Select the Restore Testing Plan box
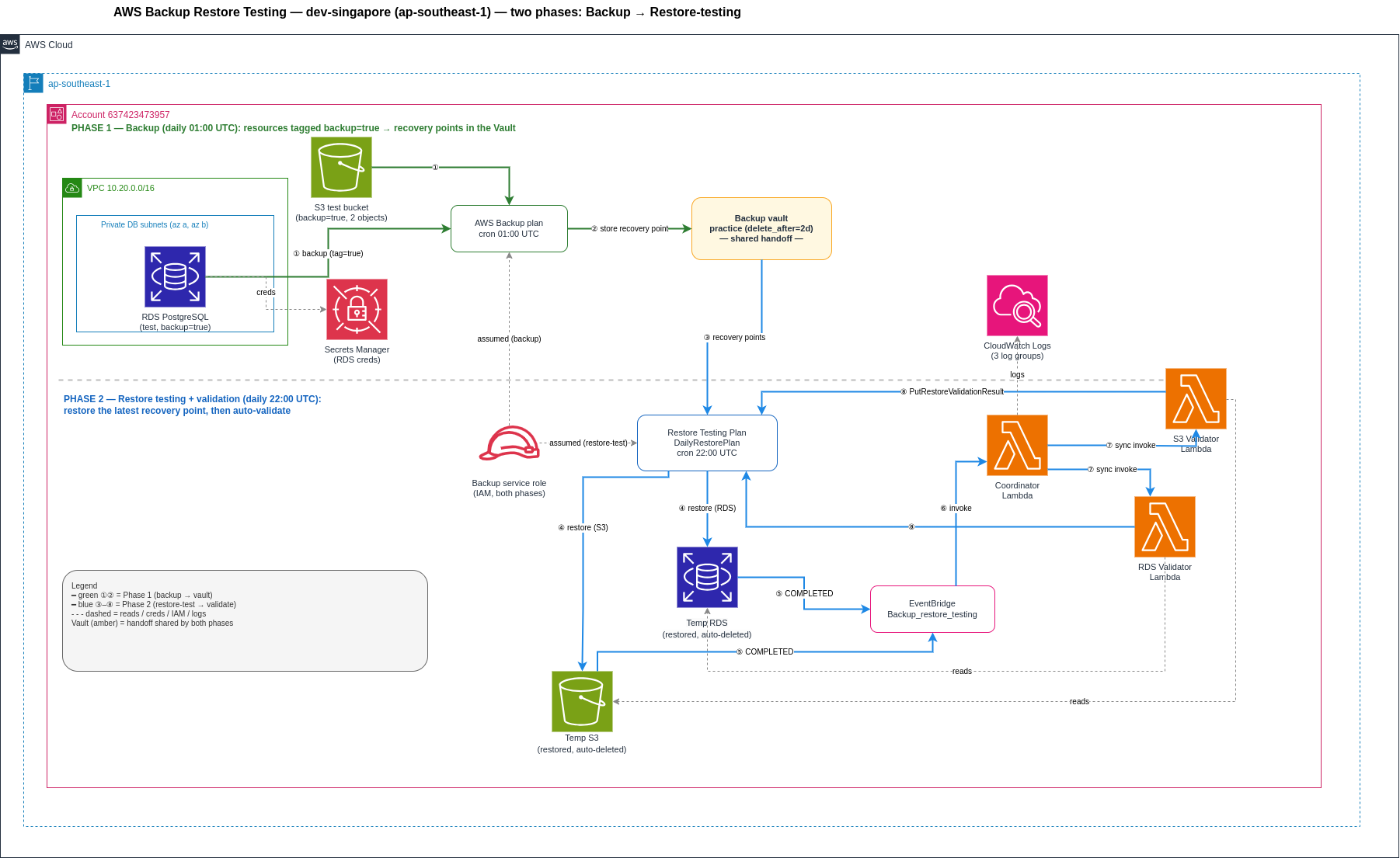1400x858 pixels. tap(707, 443)
